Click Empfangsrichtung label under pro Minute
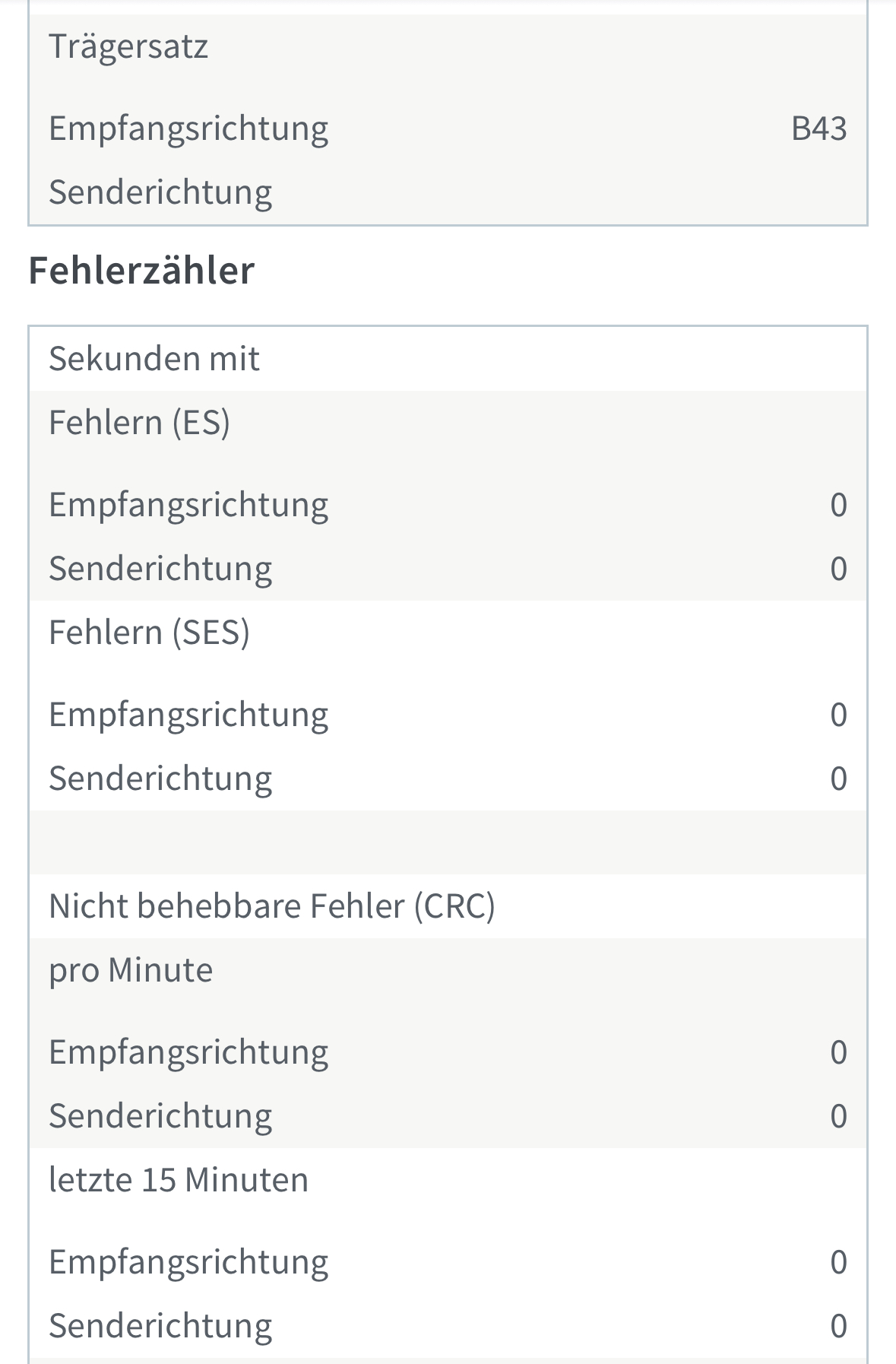896x1364 pixels. [x=188, y=1052]
